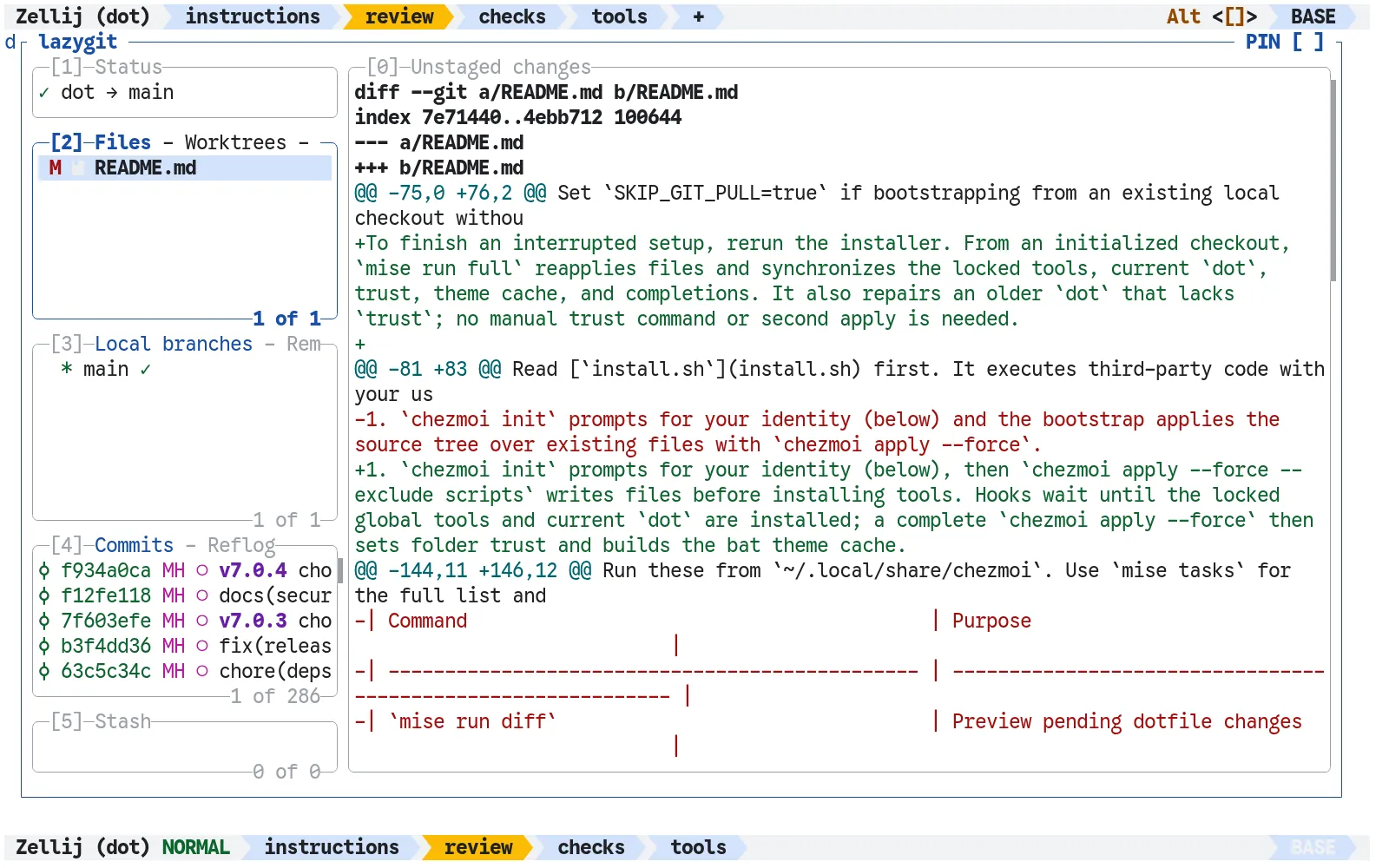The width and height of the screenshot is (1389, 868).
Task: Select review tab in bottom bar
Action: coord(478,847)
